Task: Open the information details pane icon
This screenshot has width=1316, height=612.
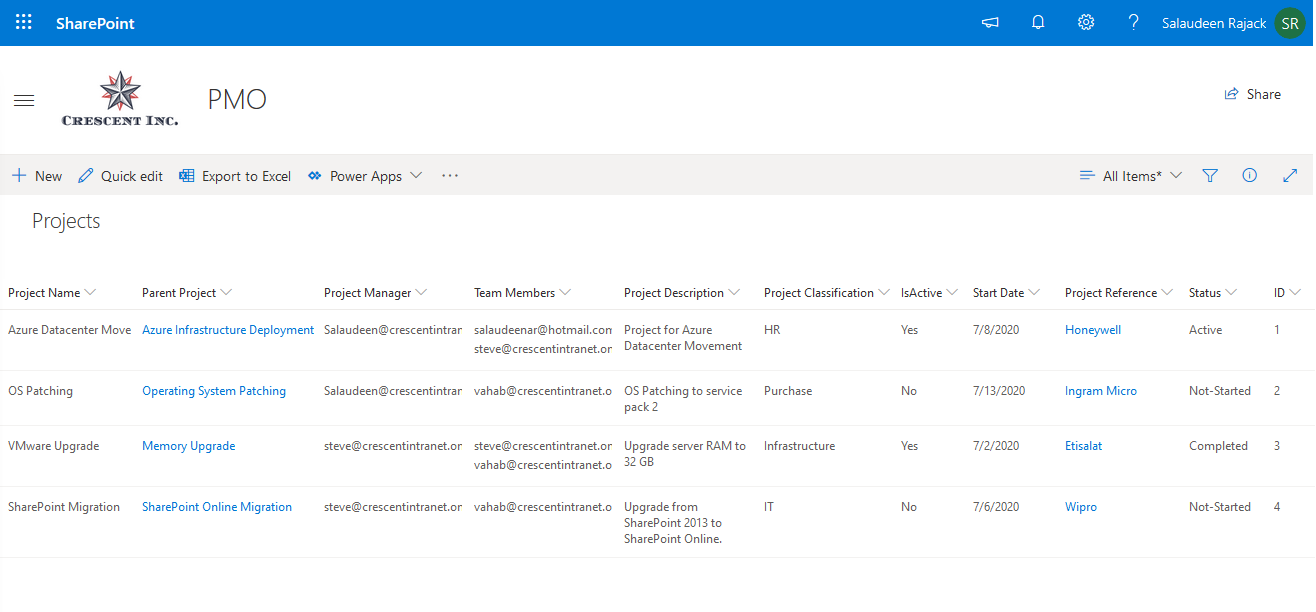Action: (x=1249, y=176)
